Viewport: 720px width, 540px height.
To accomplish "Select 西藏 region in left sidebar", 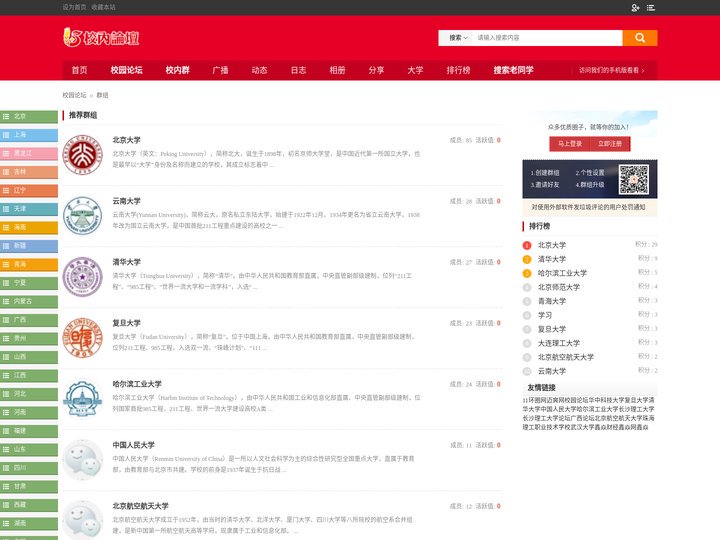I will [x=29, y=505].
